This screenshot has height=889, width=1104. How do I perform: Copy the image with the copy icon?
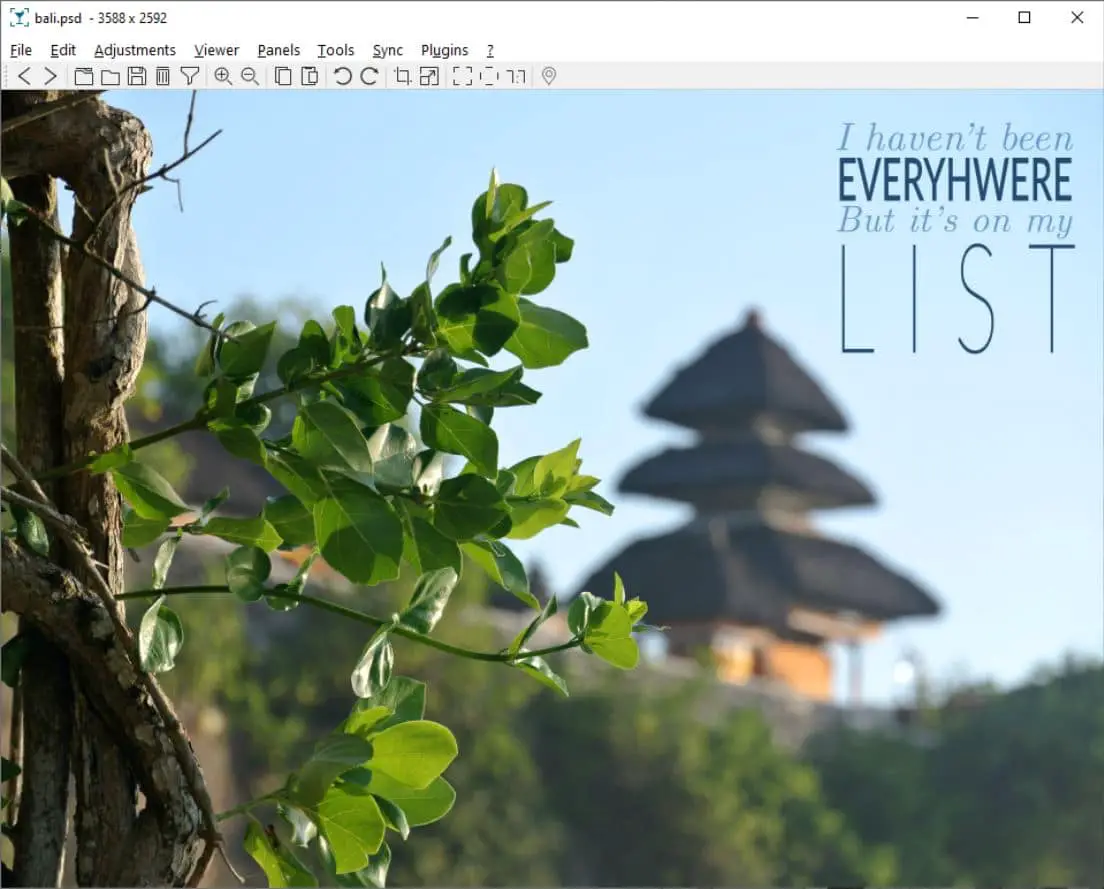283,76
